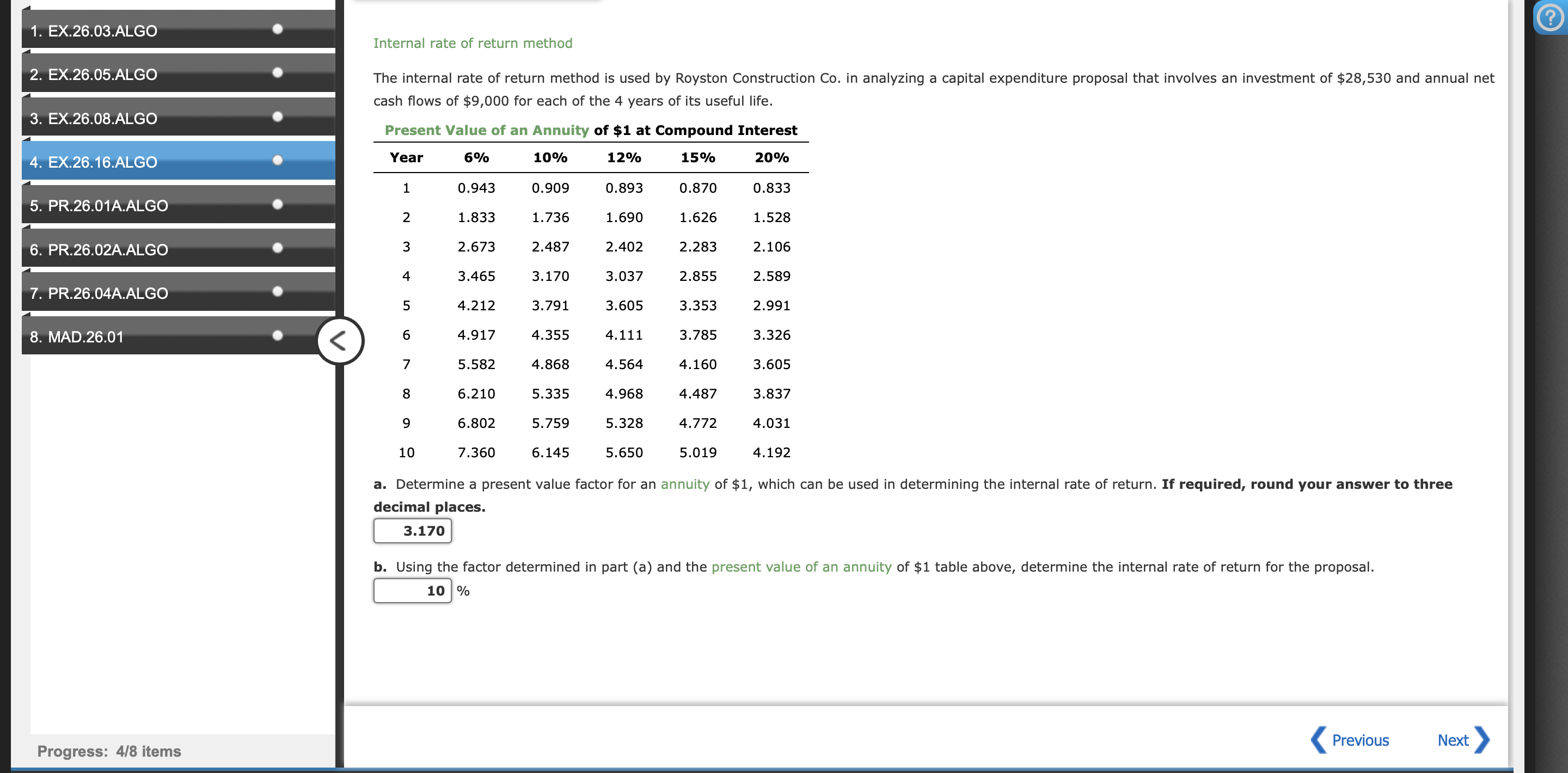Image resolution: width=1568 pixels, height=773 pixels.
Task: Click the Progress 4/8 items indicator
Action: tap(109, 751)
